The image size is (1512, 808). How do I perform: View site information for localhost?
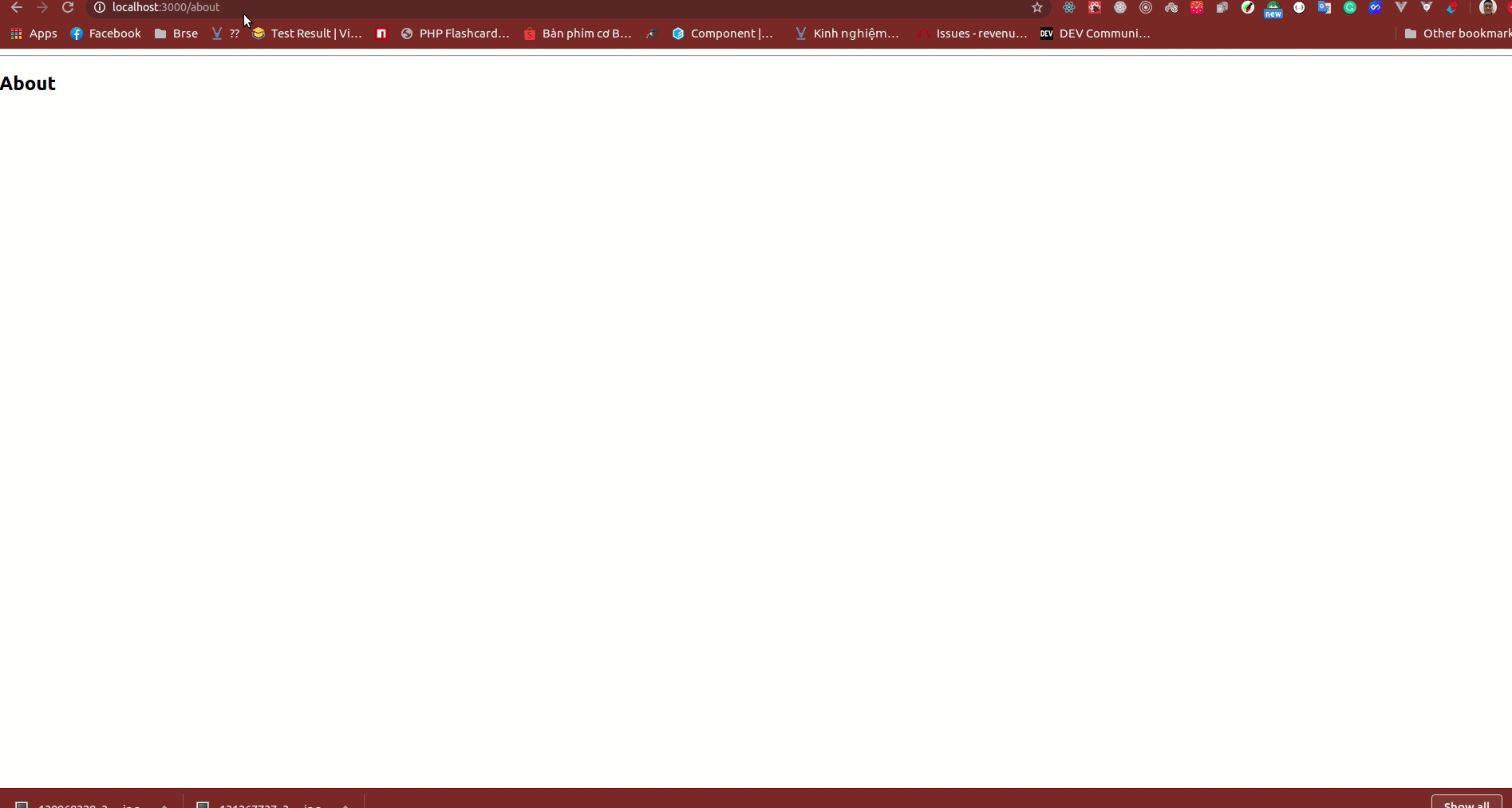tap(100, 7)
